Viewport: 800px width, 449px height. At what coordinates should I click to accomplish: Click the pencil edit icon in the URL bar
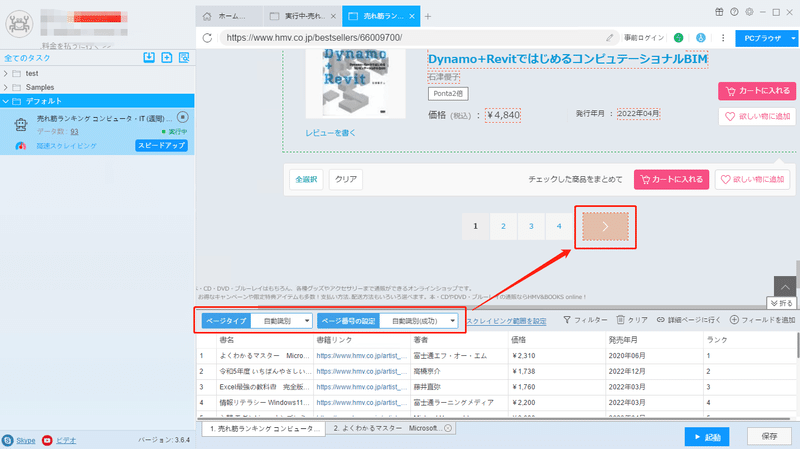(x=609, y=38)
